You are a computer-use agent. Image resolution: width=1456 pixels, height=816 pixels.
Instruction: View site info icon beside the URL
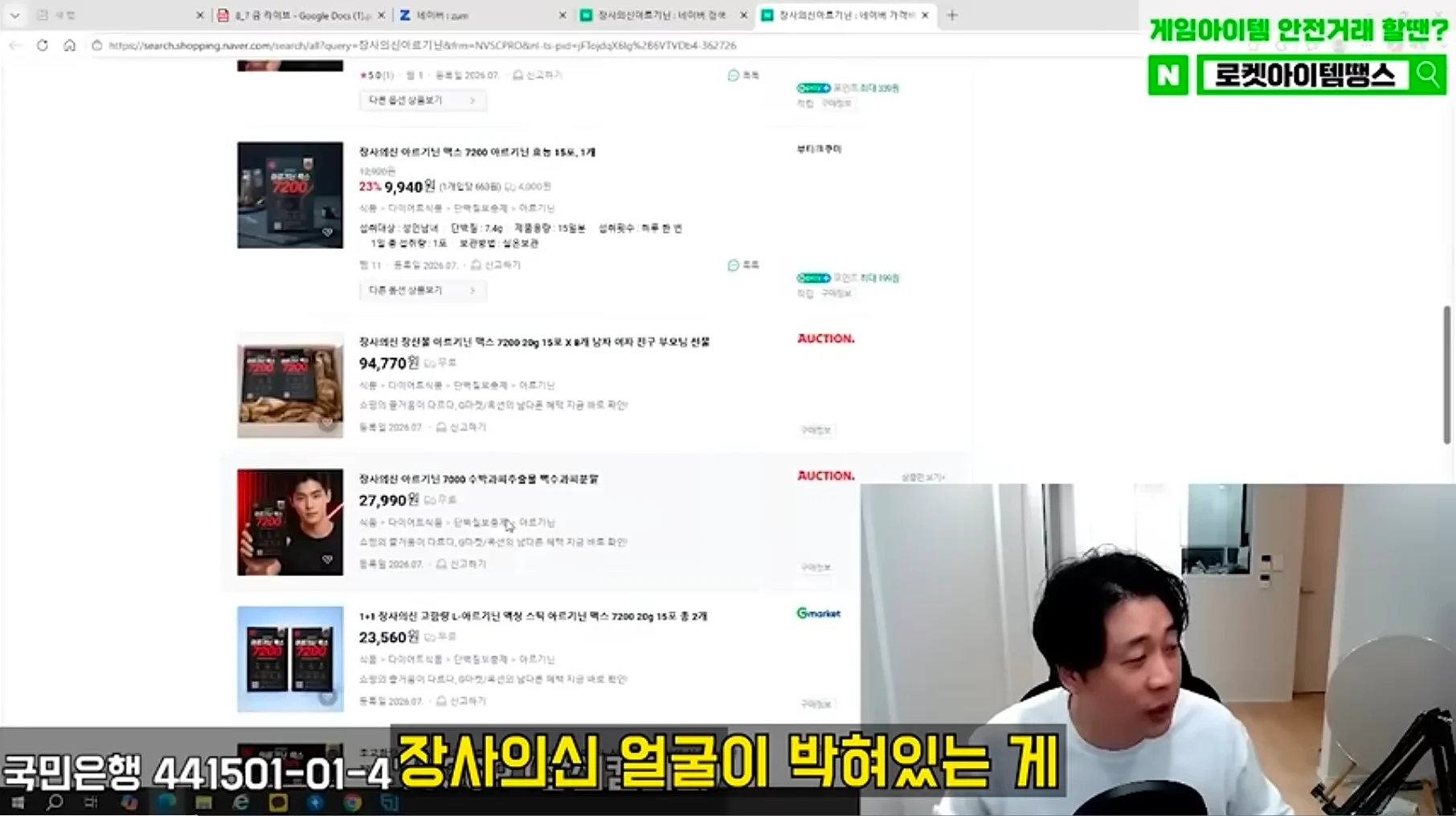click(97, 46)
